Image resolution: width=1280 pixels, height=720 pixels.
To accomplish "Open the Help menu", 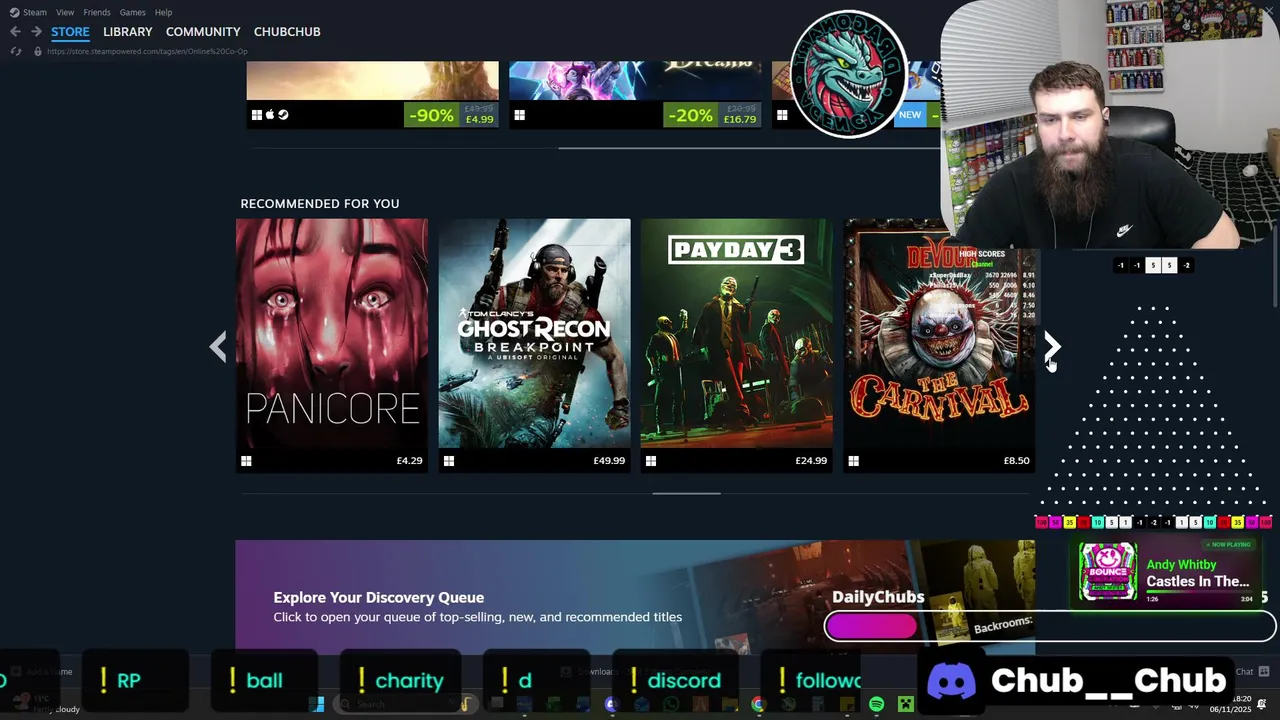I will (x=163, y=12).
